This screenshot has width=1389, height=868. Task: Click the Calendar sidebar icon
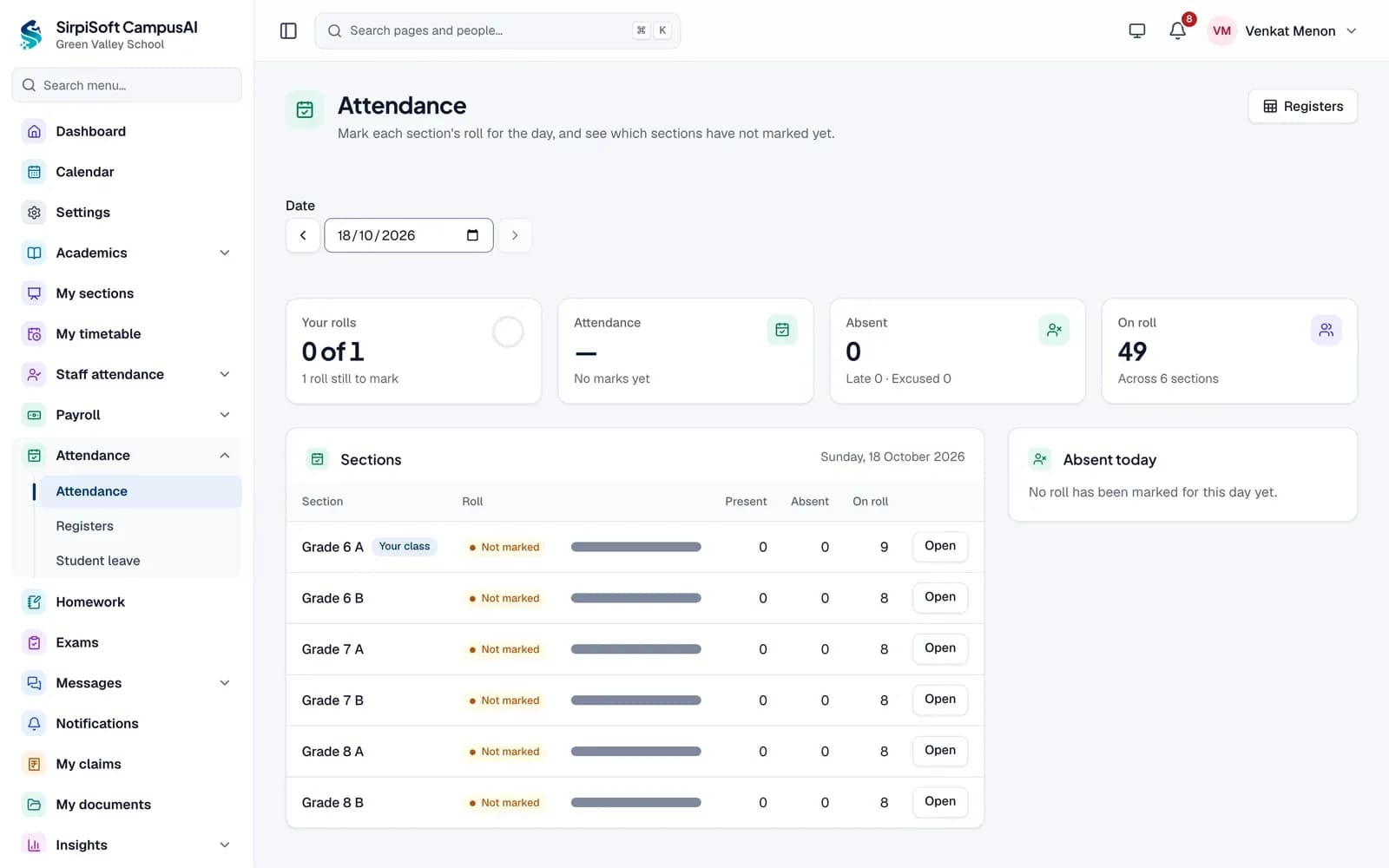click(x=34, y=172)
